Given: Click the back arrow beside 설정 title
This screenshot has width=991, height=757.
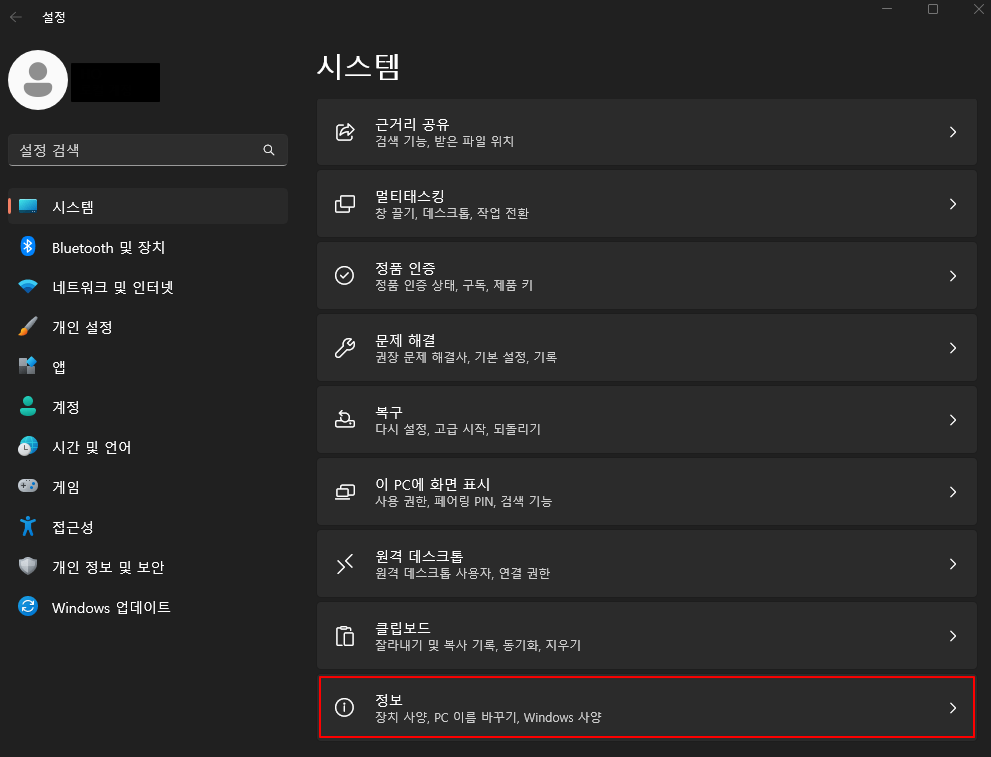Looking at the screenshot, I should [16, 17].
